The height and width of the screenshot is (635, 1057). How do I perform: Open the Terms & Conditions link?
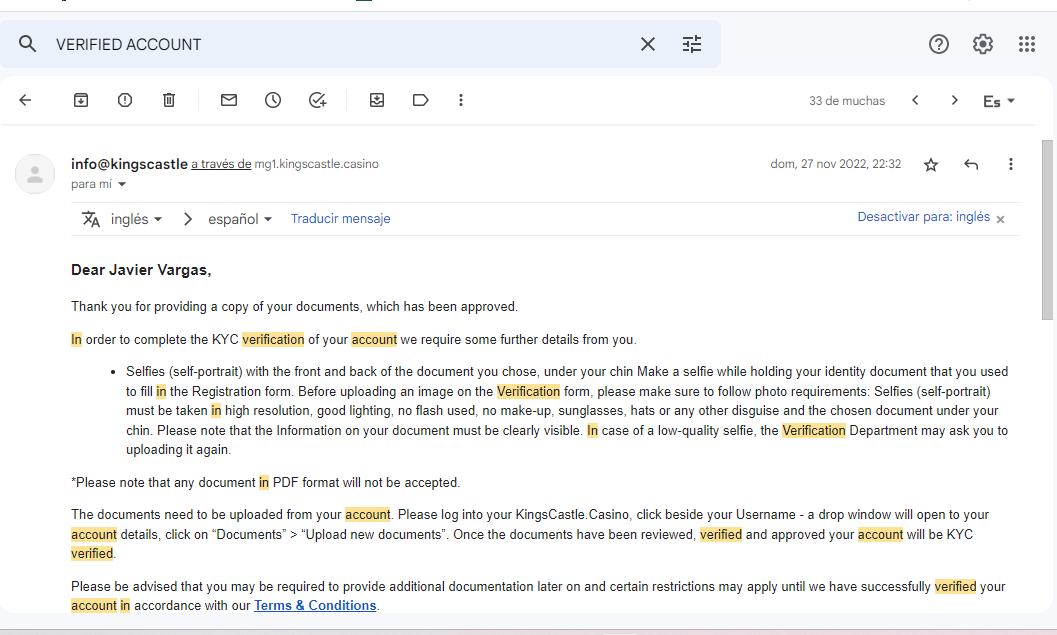tap(315, 605)
